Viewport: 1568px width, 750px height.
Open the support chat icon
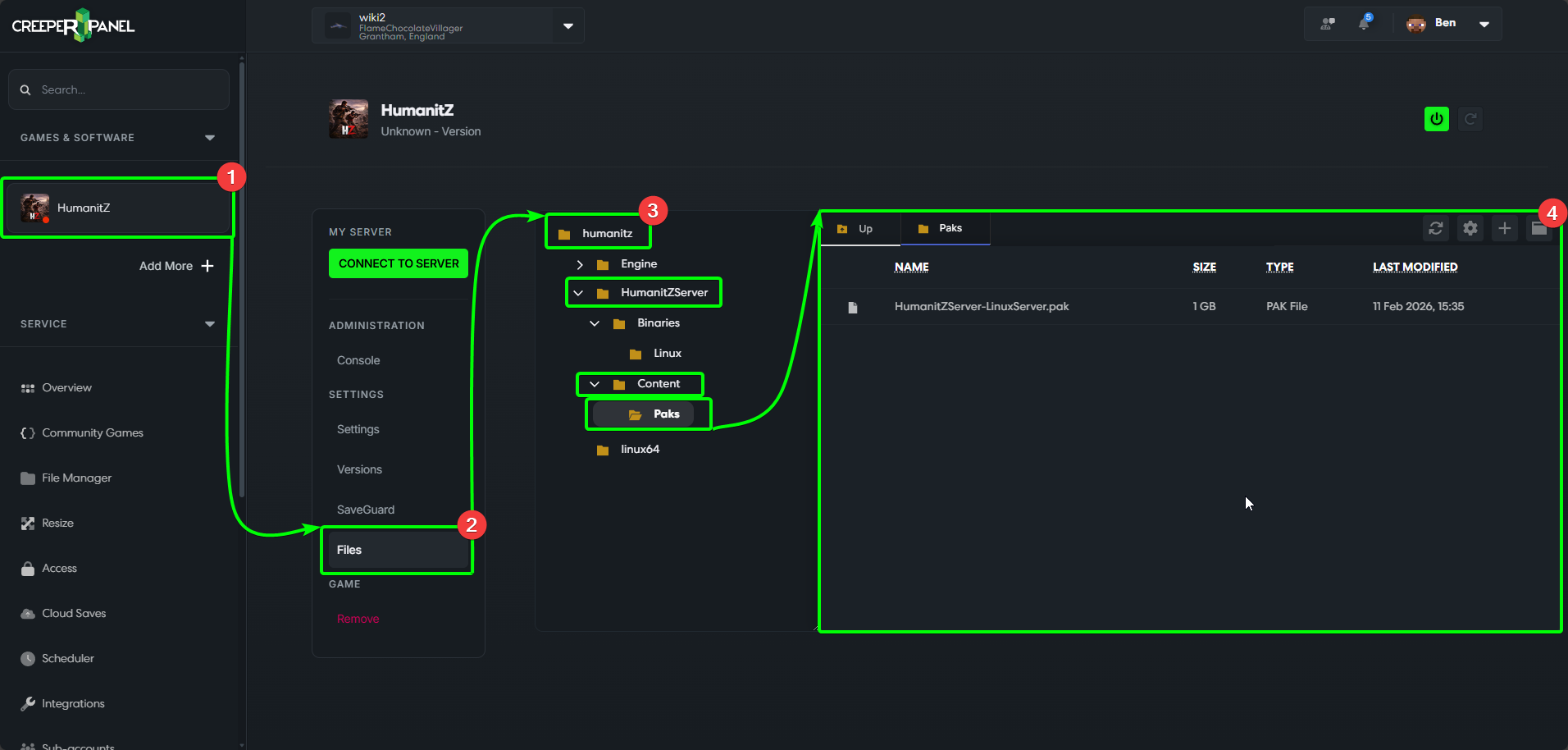1327,24
